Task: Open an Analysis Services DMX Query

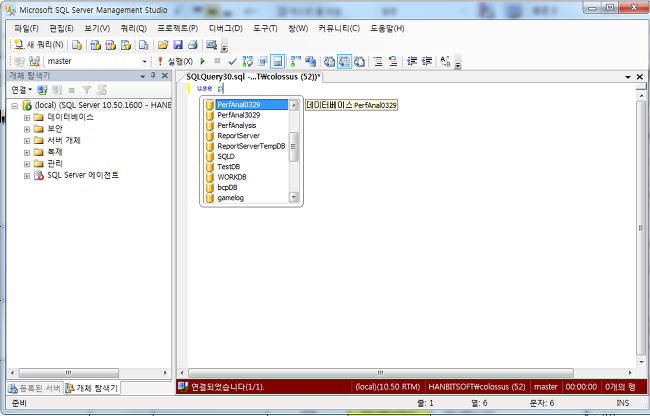Action: pos(110,45)
